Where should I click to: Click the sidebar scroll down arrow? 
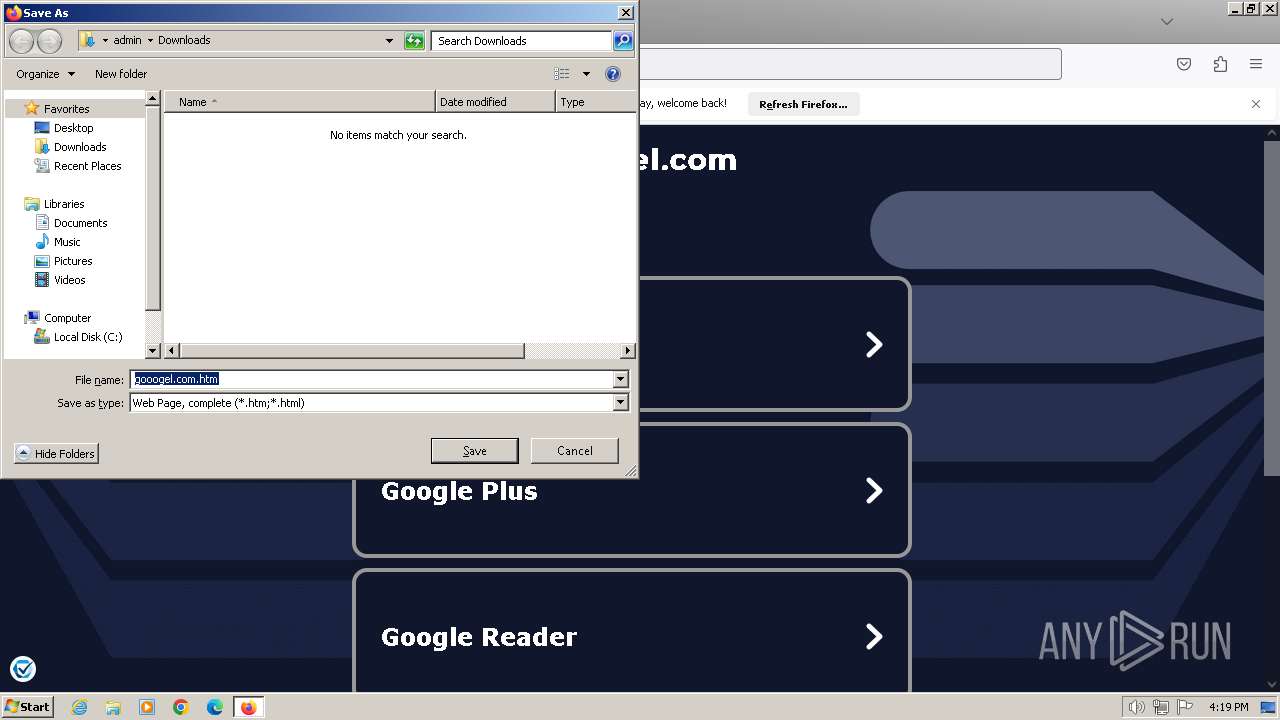coord(153,351)
